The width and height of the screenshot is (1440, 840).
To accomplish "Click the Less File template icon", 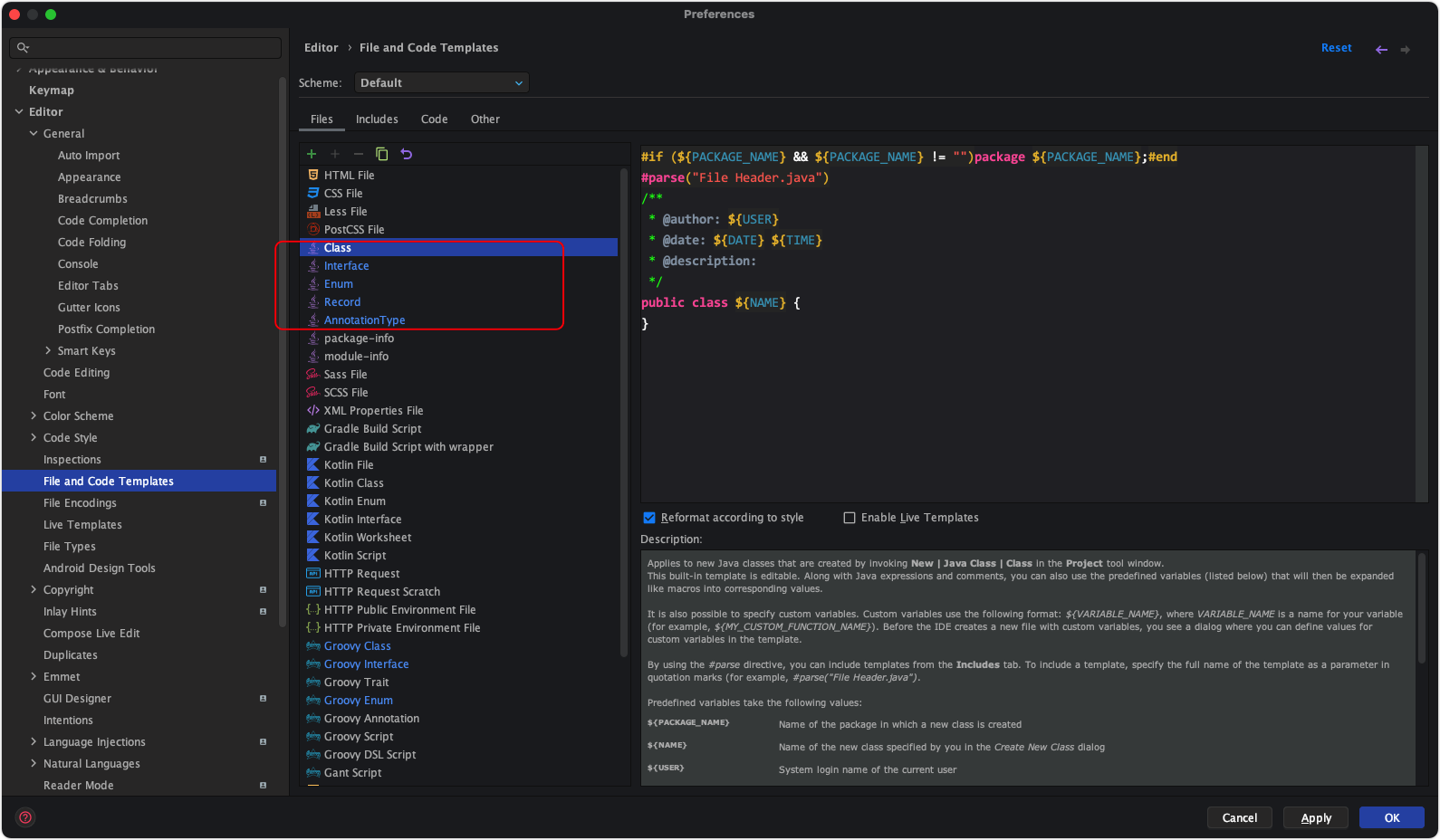I will pos(313,211).
